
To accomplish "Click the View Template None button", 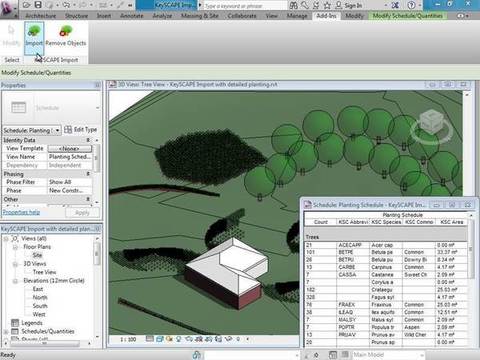I will tap(69, 148).
